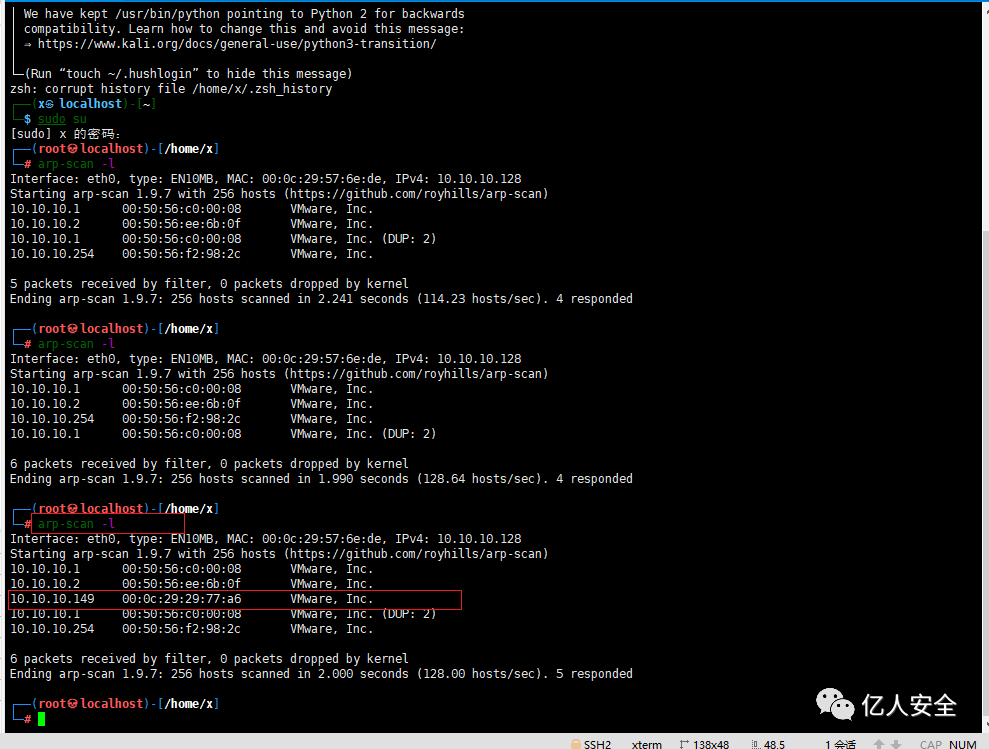Viewport: 989px width, 749px height.
Task: Click line ending with 5 responded
Action: click(x=321, y=674)
